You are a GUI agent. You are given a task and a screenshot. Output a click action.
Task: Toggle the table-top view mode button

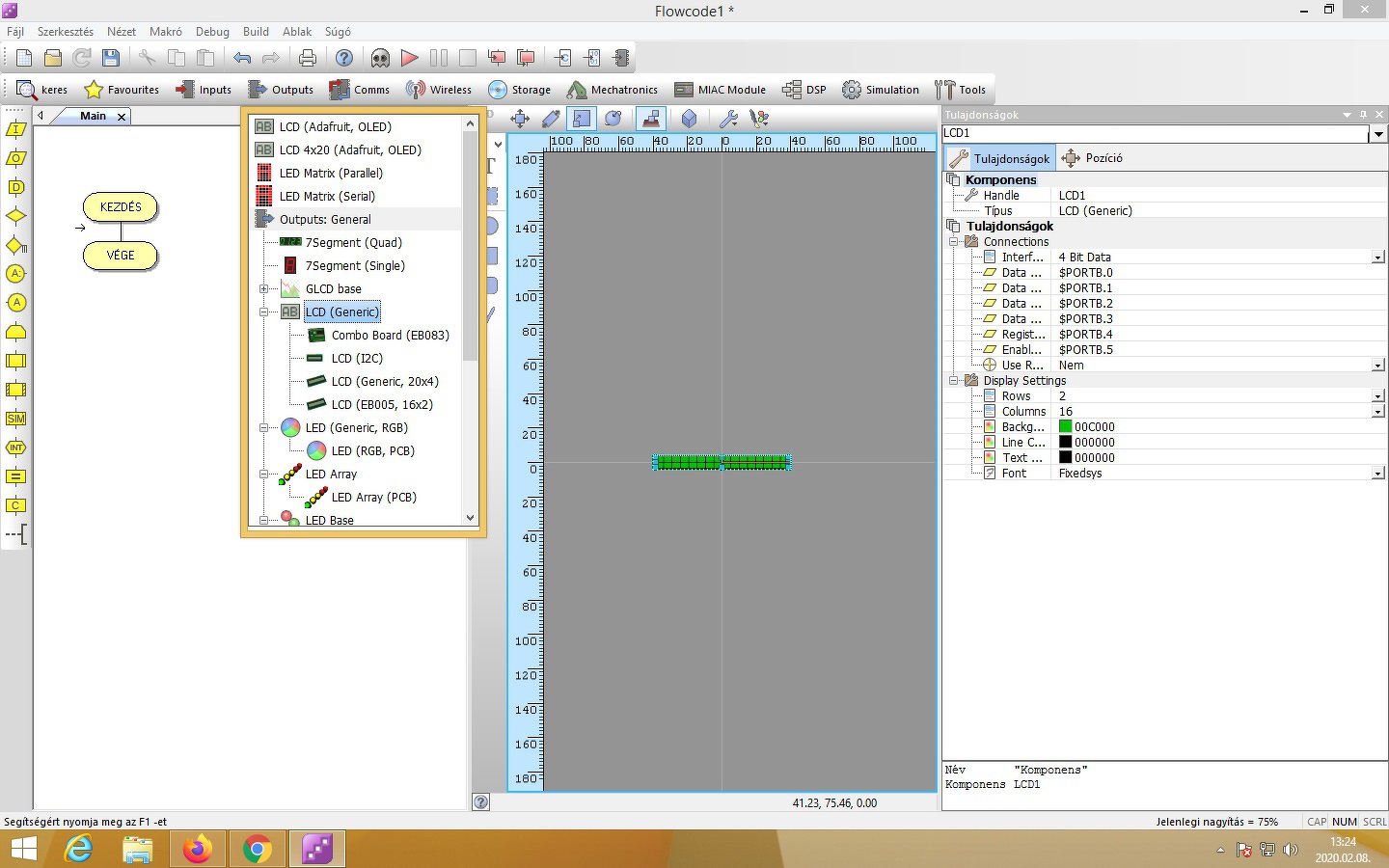click(651, 119)
